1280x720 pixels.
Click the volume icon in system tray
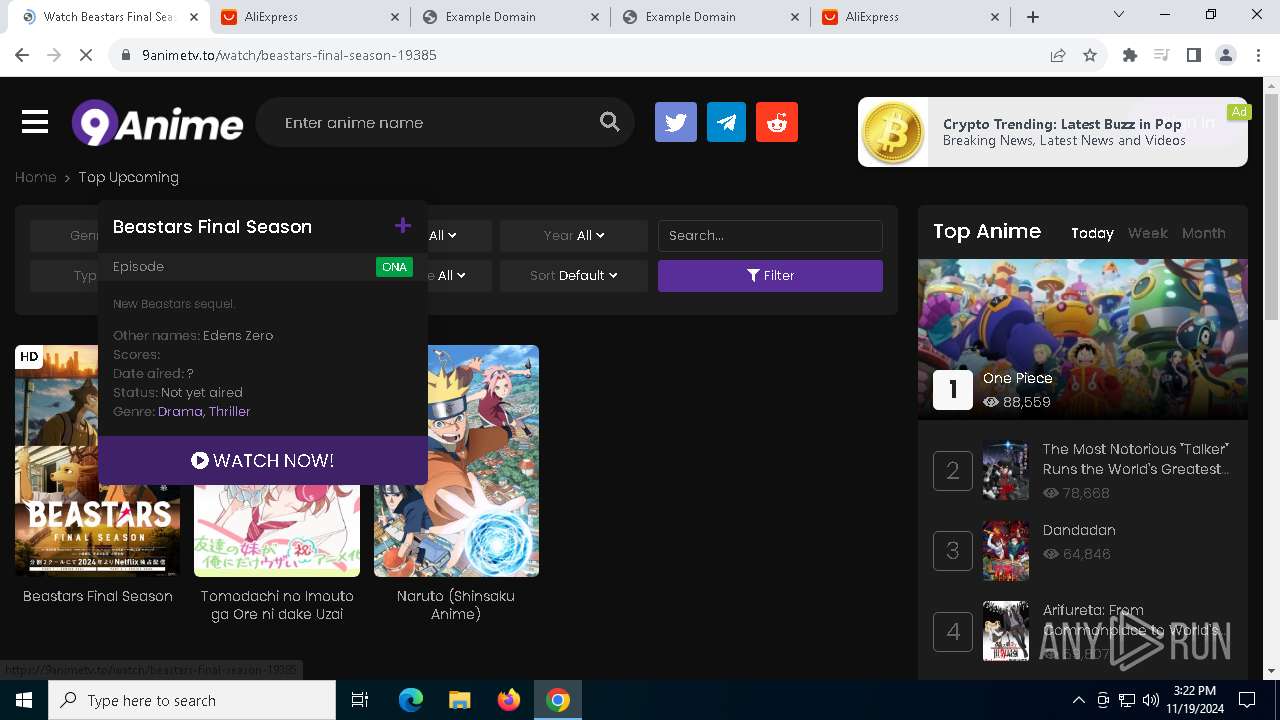tap(1151, 700)
